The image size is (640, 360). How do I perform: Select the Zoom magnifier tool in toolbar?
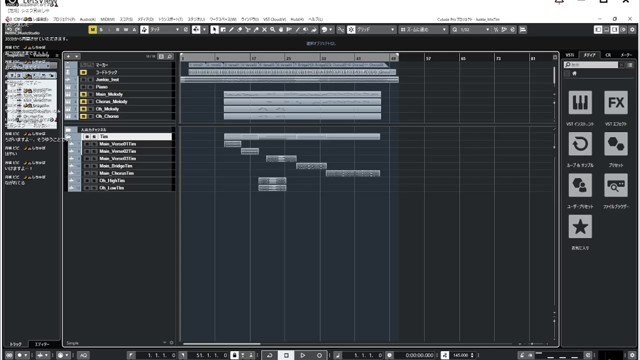[272, 30]
